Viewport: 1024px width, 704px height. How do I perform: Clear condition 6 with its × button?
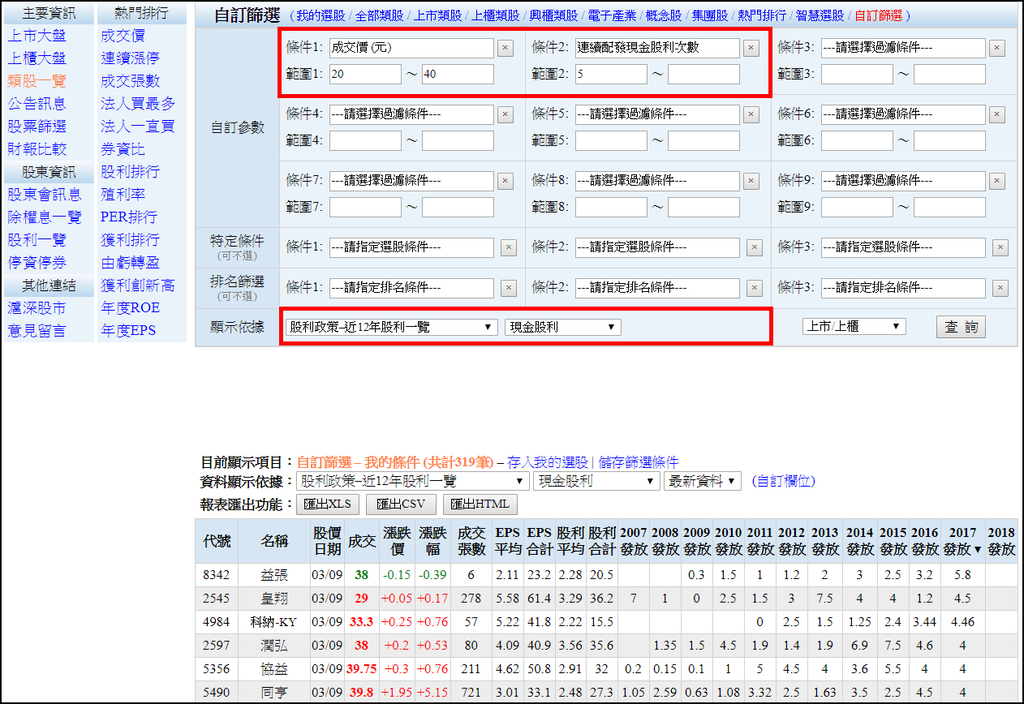tap(997, 114)
